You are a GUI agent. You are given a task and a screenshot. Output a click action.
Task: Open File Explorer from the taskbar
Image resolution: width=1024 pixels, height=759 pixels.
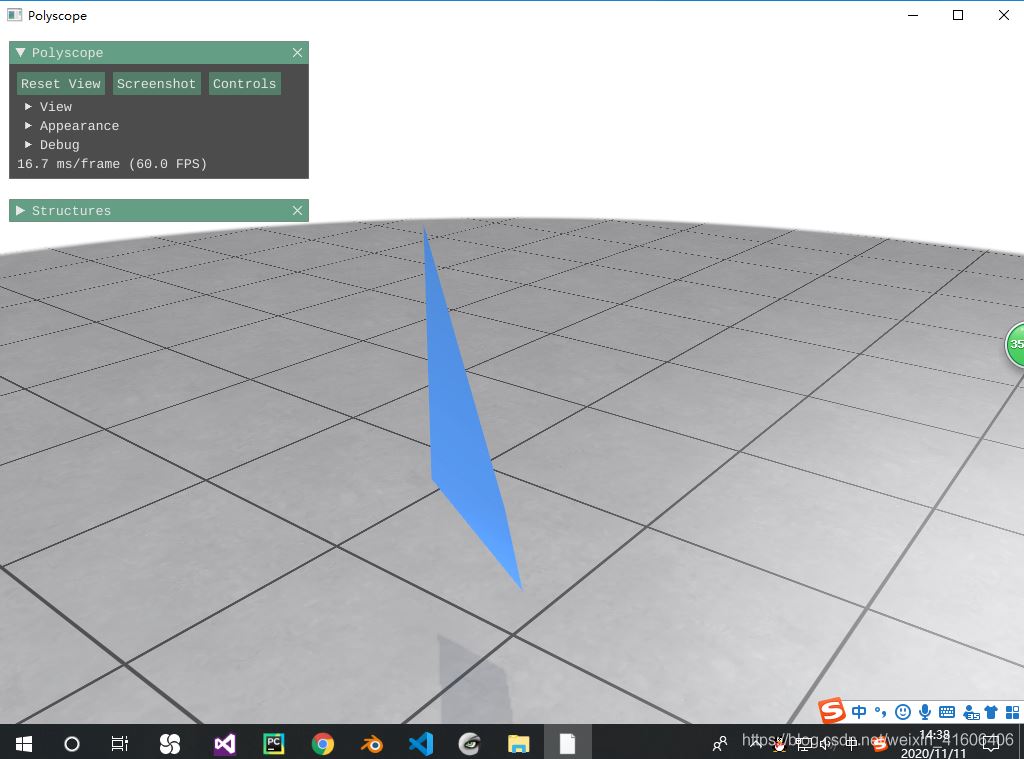click(518, 743)
